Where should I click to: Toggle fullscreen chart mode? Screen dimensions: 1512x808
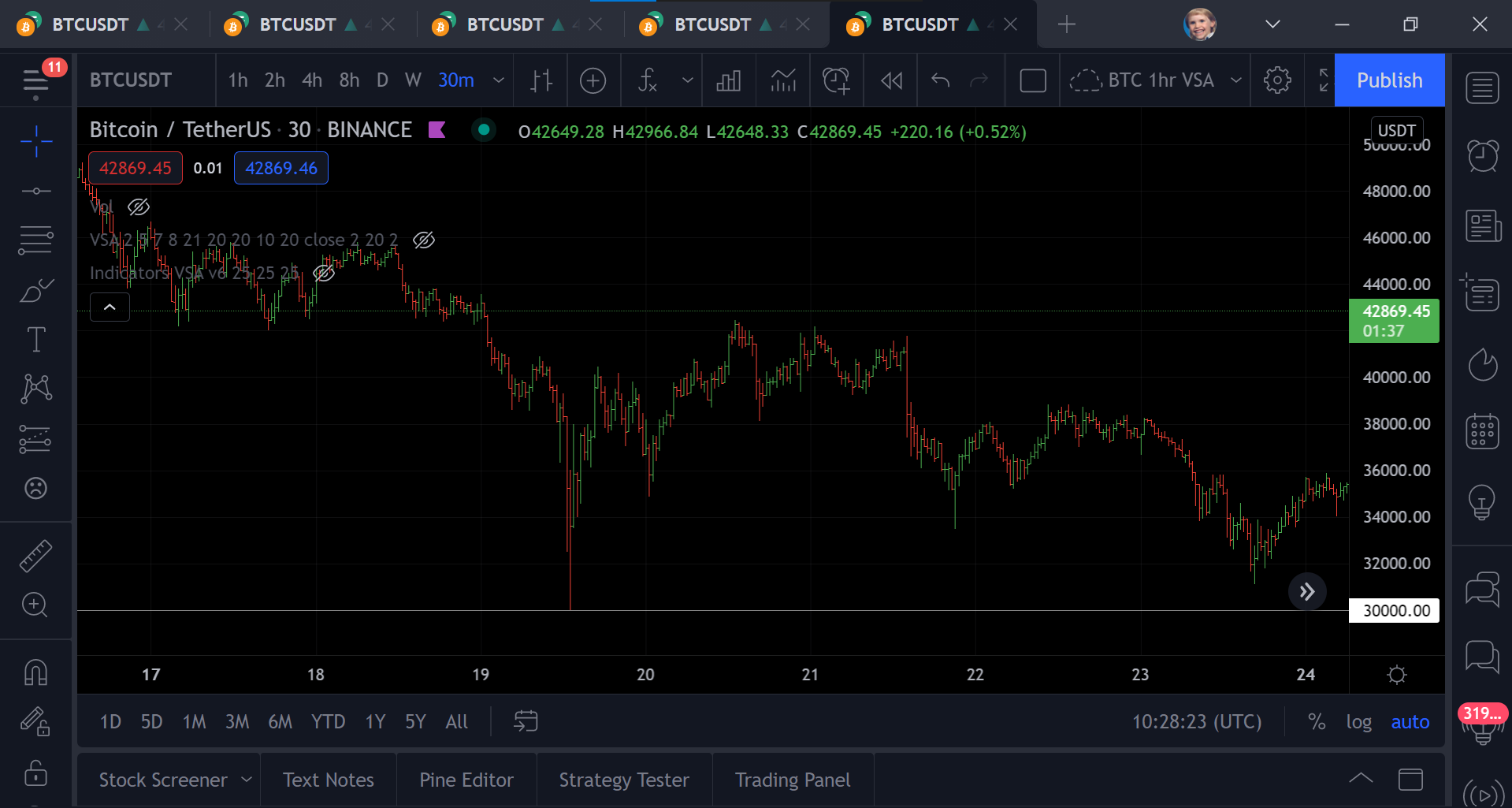1323,80
